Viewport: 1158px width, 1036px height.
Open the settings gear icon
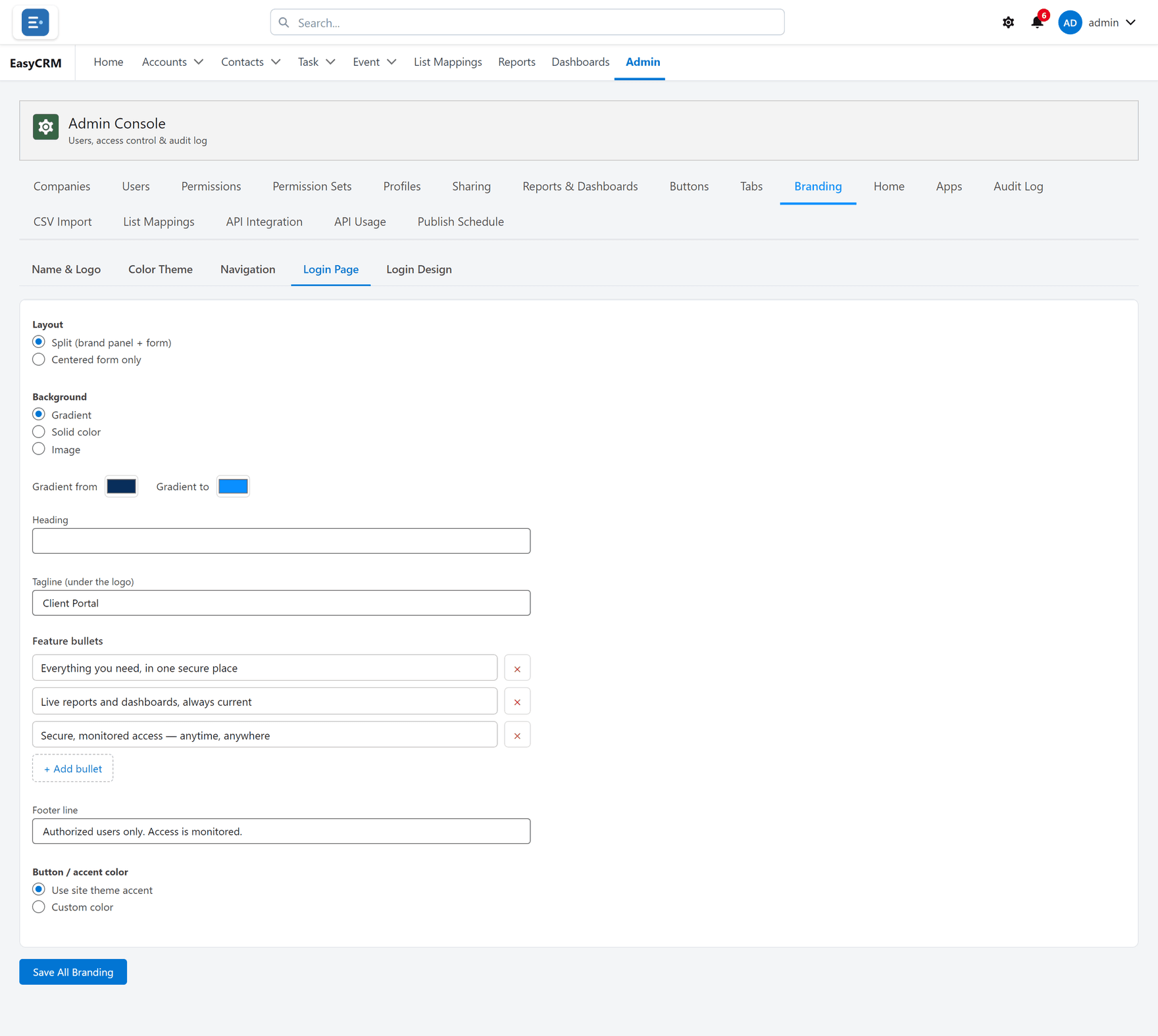coord(1008,22)
